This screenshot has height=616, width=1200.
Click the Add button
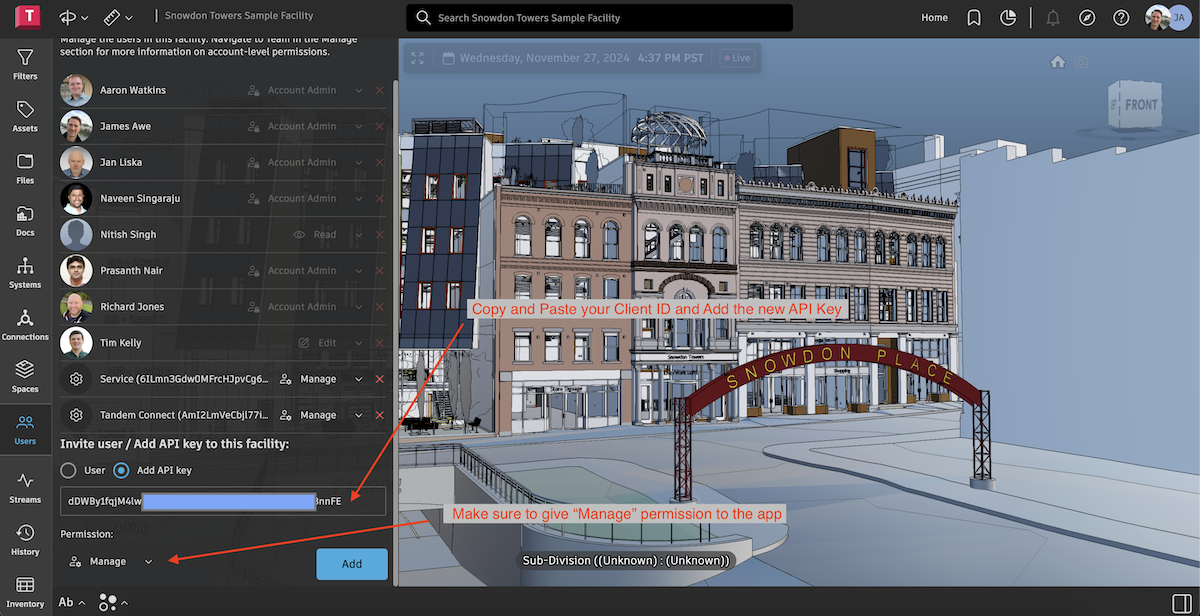[352, 564]
